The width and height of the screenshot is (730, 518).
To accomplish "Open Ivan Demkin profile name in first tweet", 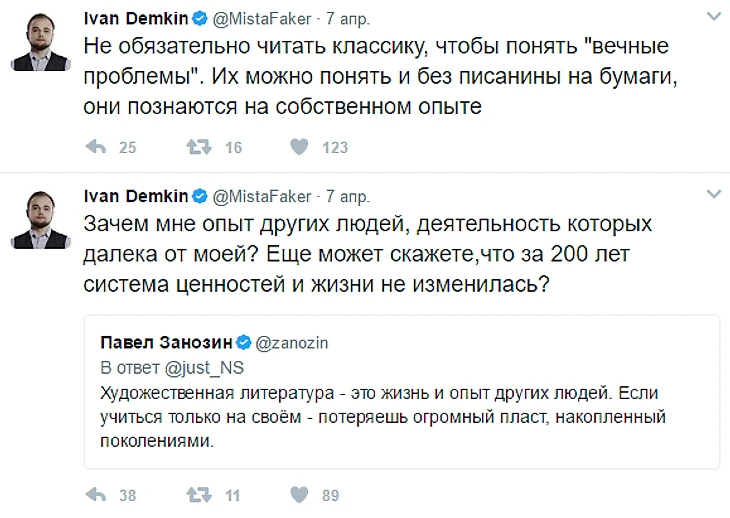I will pos(137,17).
